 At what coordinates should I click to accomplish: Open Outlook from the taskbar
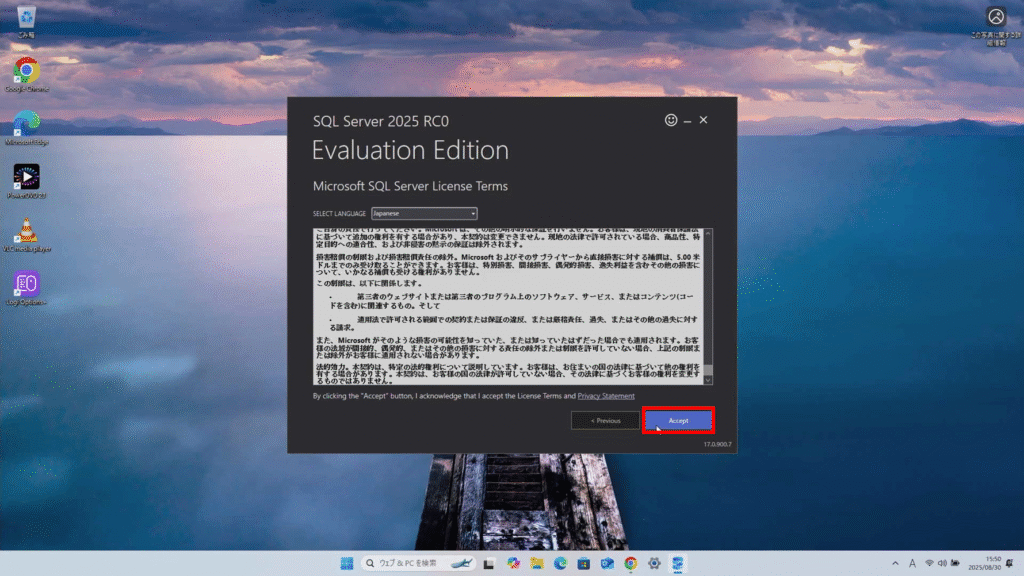(x=607, y=563)
